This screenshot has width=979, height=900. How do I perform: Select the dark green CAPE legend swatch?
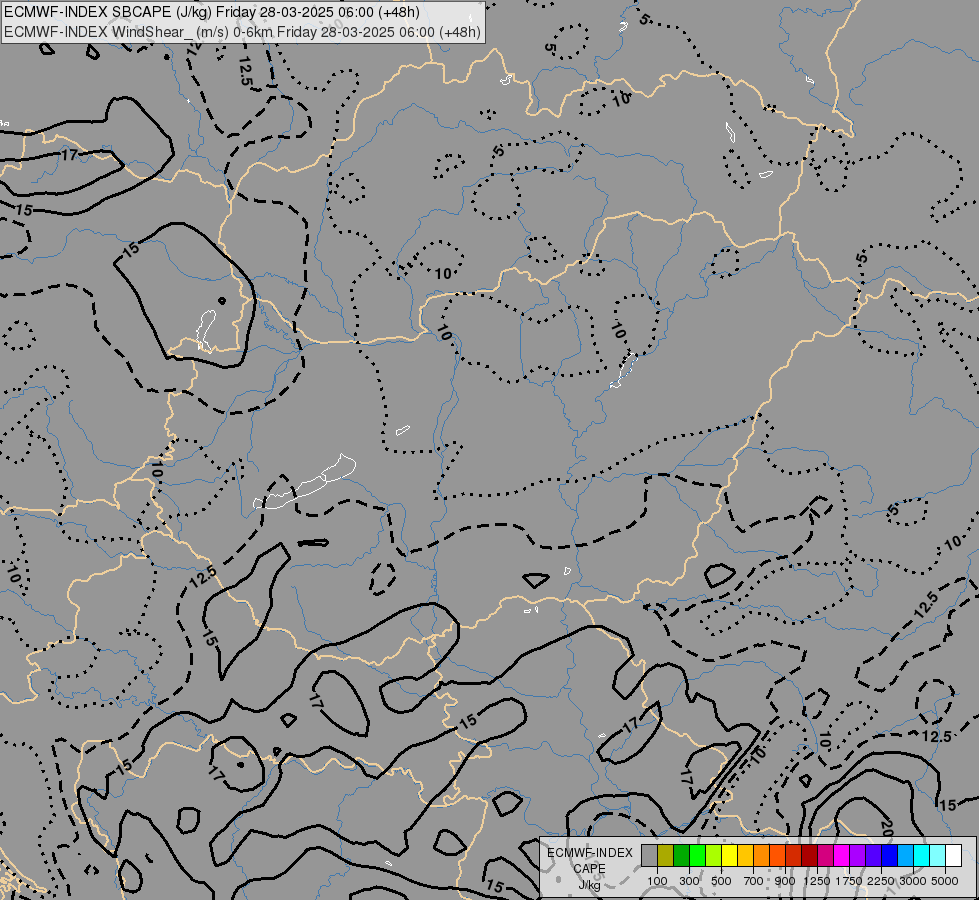pyautogui.click(x=682, y=856)
